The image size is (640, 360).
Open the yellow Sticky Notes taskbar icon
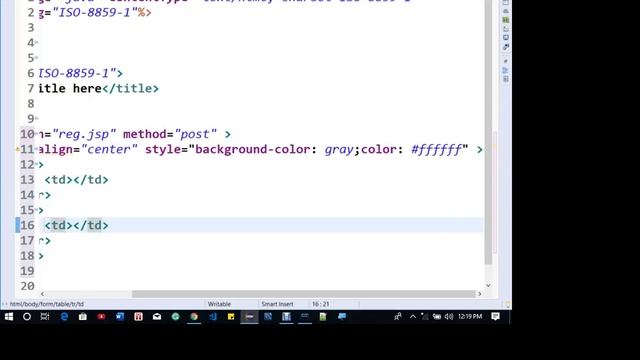231,316
